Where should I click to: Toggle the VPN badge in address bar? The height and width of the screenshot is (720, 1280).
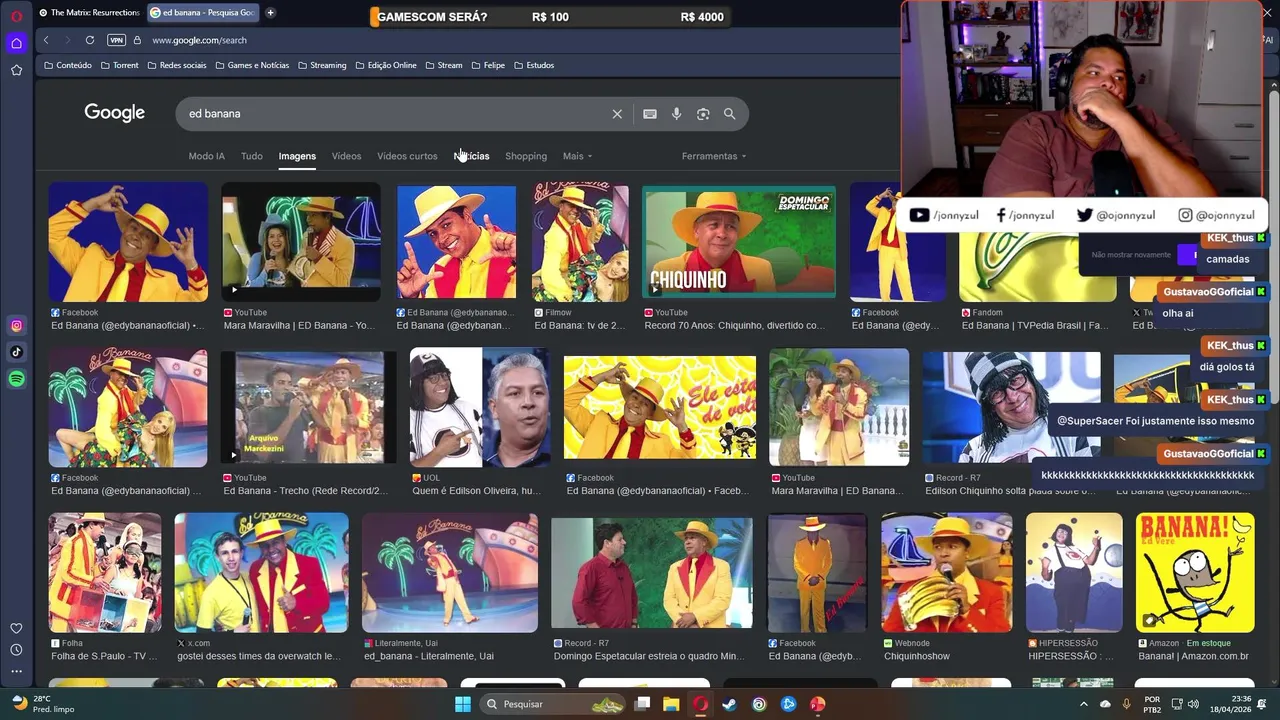click(x=117, y=40)
